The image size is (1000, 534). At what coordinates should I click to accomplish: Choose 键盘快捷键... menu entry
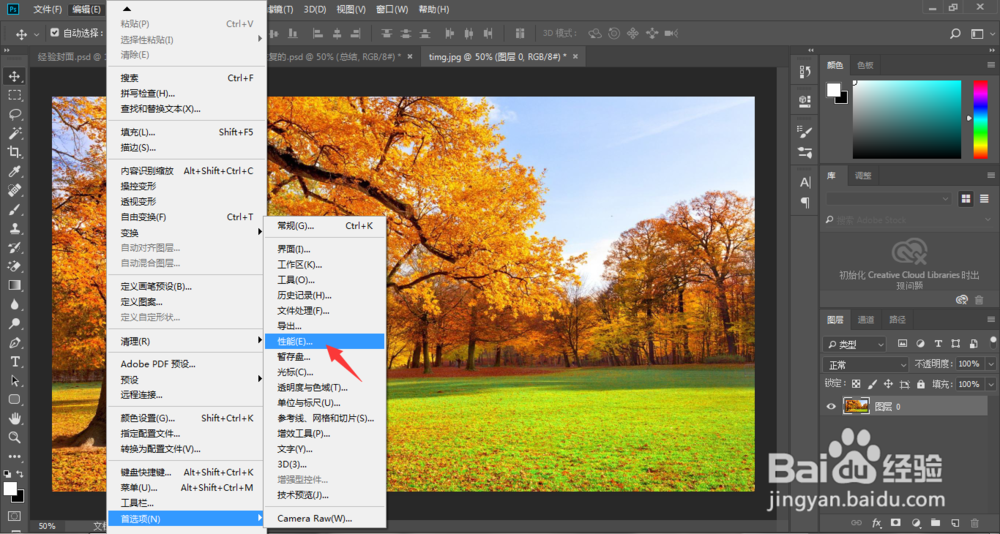[187, 472]
